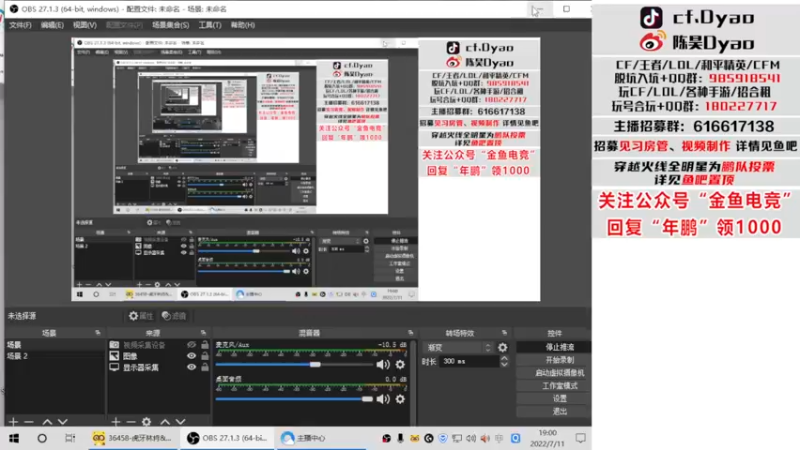Show the hidden 视频采集设备 source
This screenshot has width=800, height=450.
[191, 345]
